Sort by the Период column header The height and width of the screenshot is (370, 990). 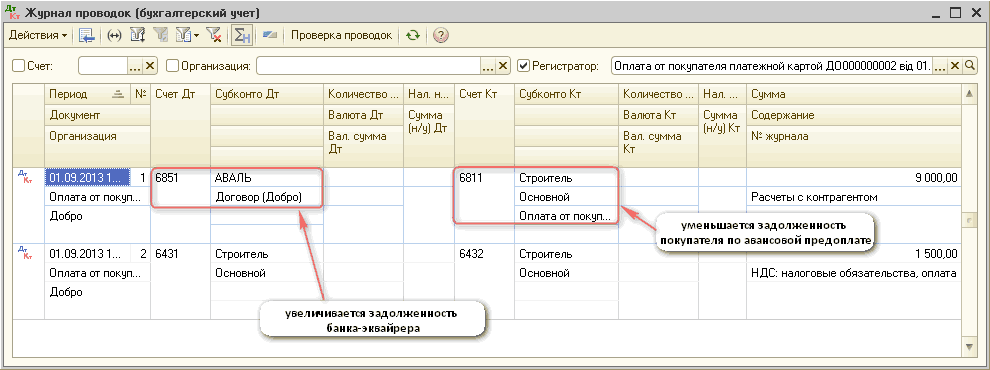point(88,94)
